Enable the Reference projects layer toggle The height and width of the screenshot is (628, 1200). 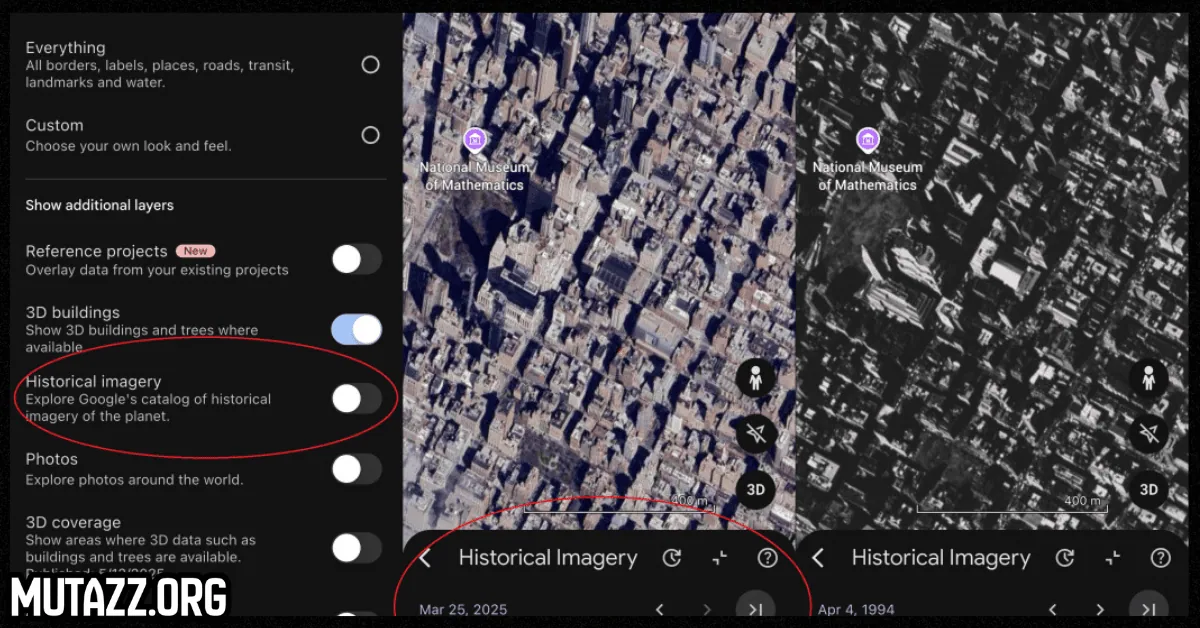pos(356,260)
